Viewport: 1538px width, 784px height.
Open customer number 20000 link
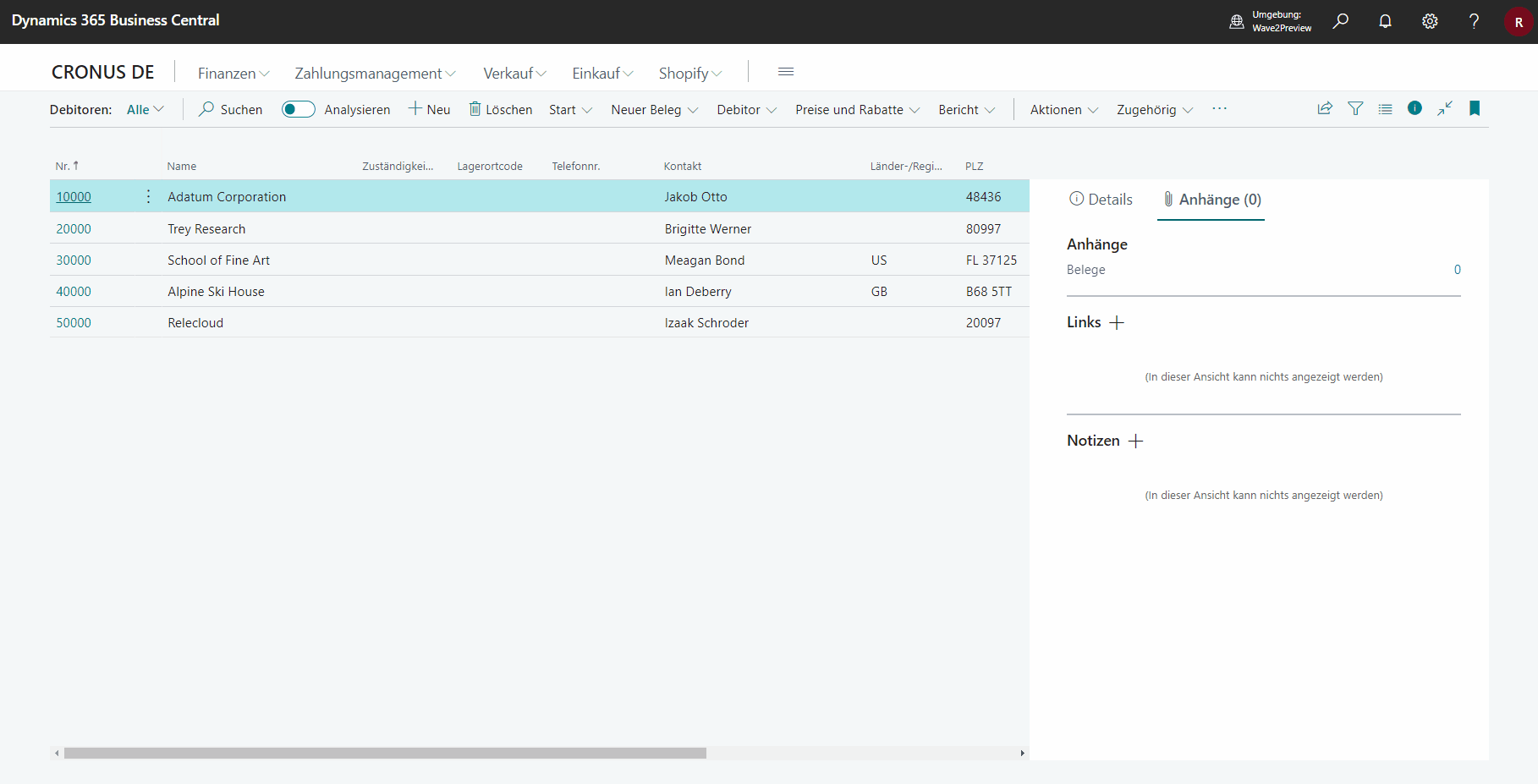[x=74, y=229]
